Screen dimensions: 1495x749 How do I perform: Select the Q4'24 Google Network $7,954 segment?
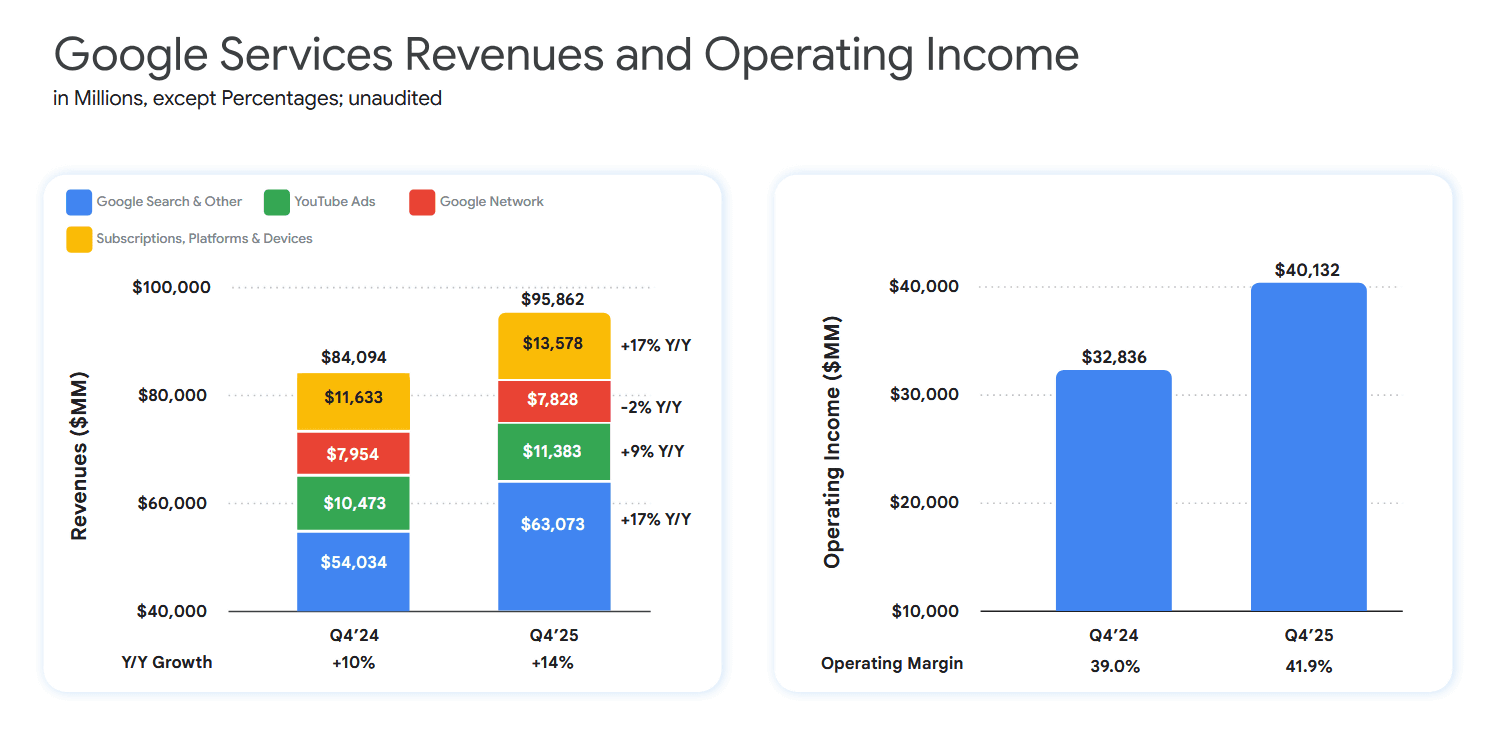pyautogui.click(x=353, y=453)
